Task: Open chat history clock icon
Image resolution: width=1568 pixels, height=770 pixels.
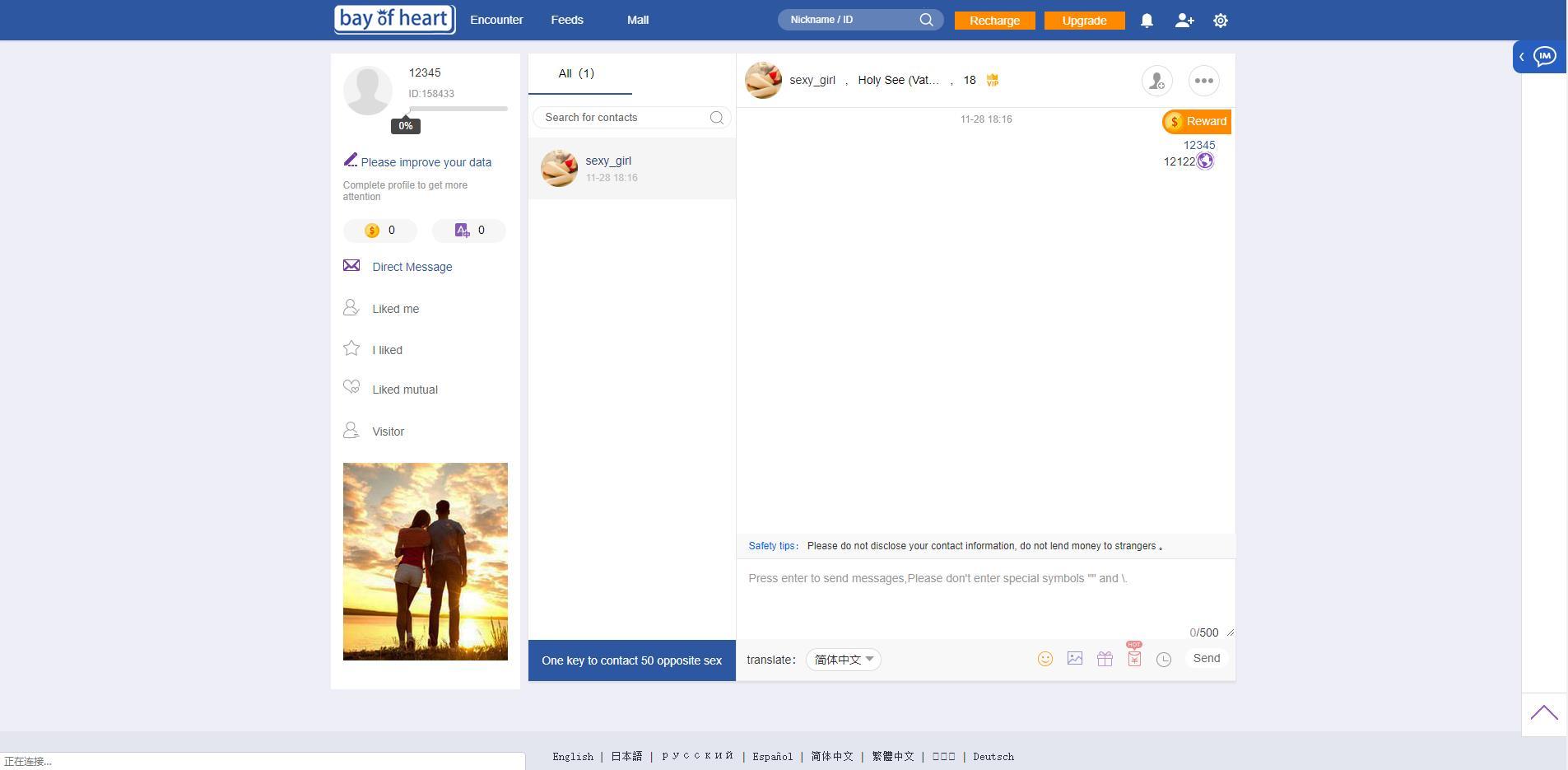Action: pyautogui.click(x=1163, y=660)
